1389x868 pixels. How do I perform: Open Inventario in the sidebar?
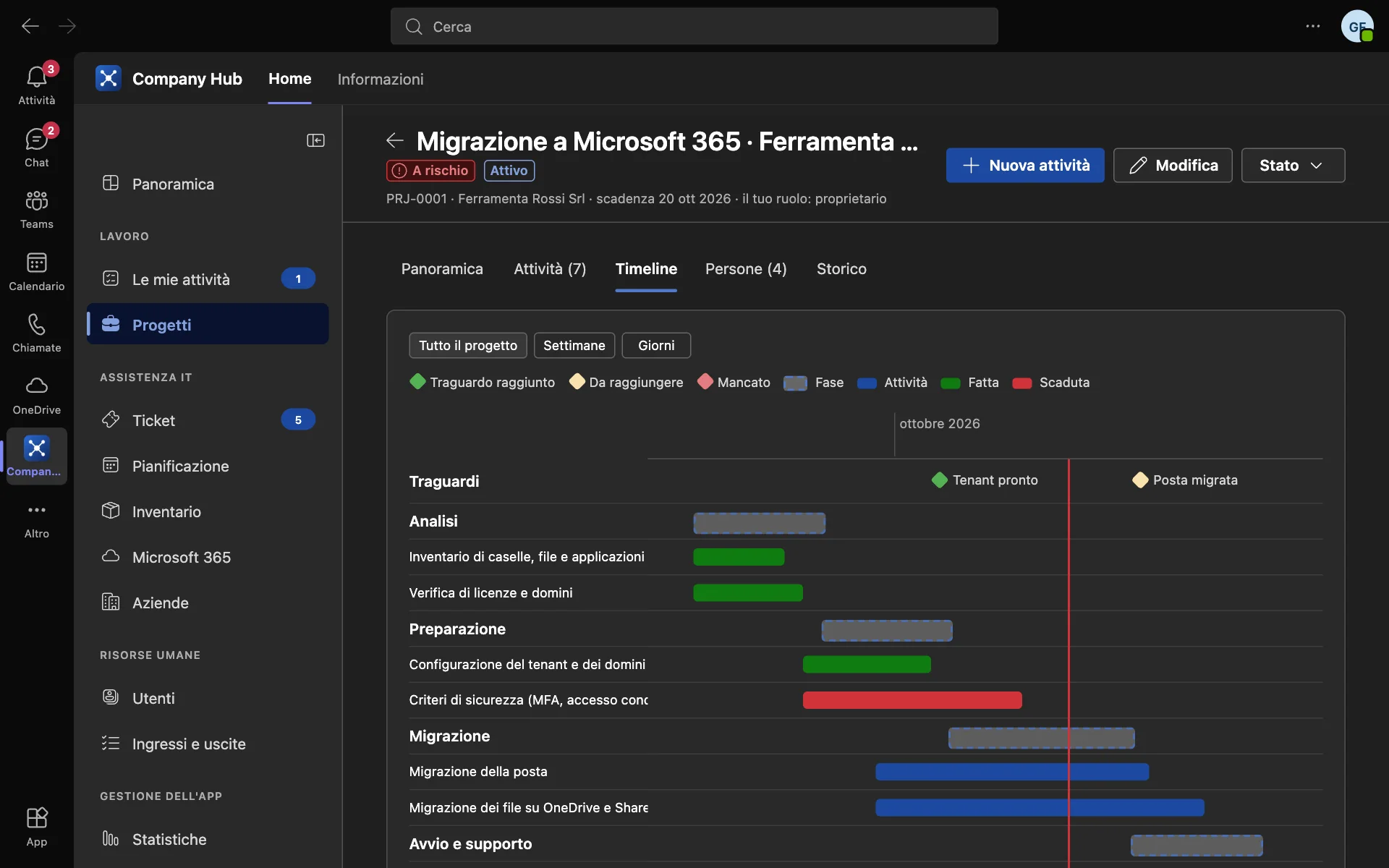pyautogui.click(x=208, y=511)
